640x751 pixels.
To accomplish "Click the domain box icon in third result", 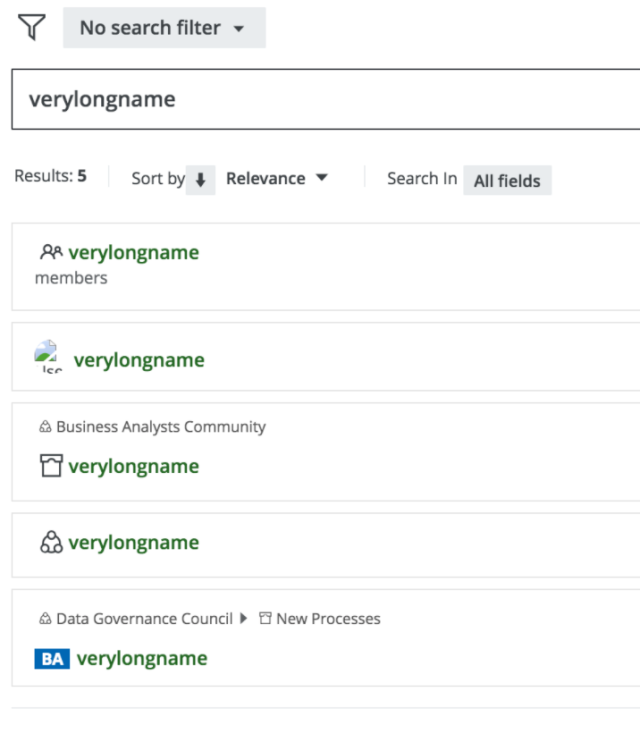I will tap(50, 466).
